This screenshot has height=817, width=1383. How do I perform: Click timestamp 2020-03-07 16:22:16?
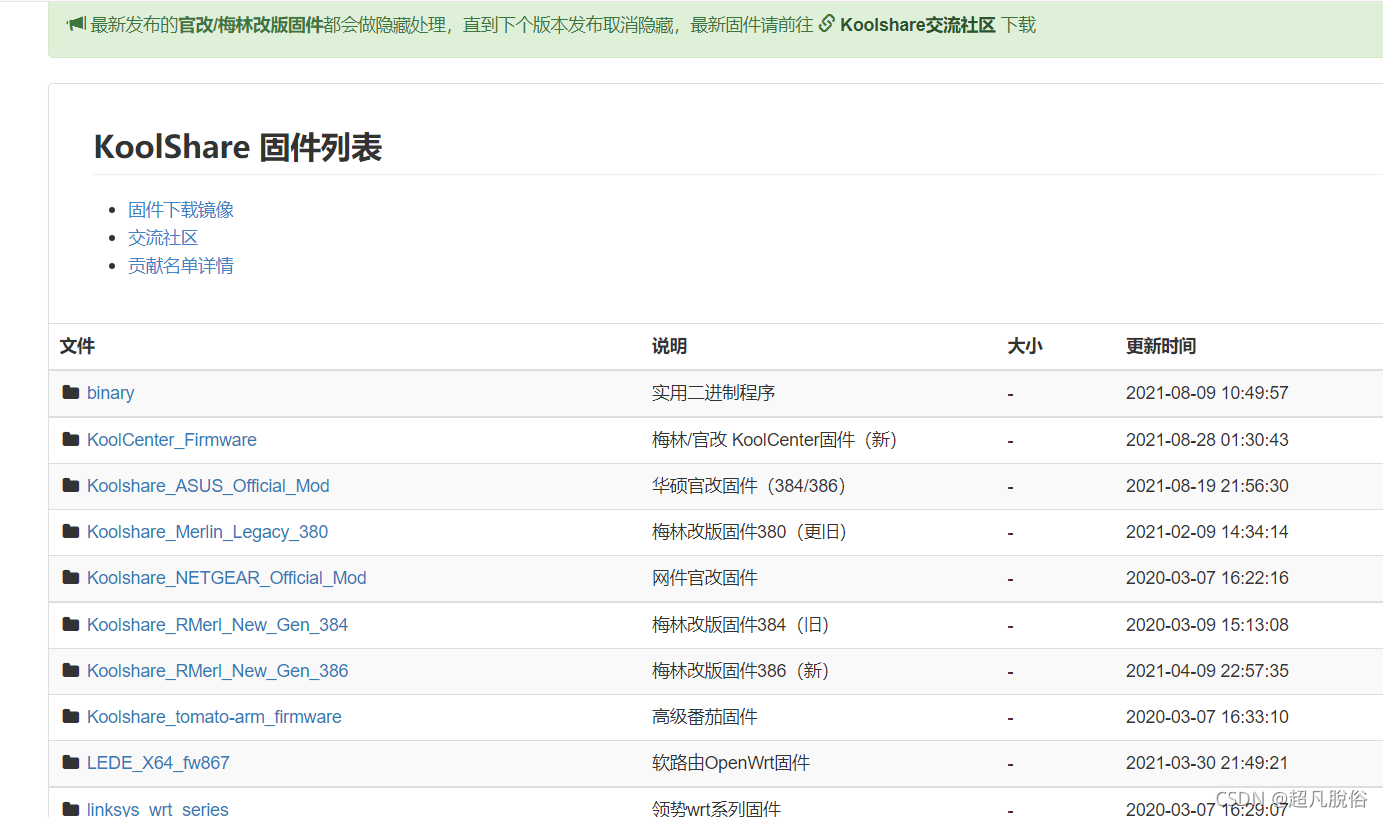click(1207, 578)
